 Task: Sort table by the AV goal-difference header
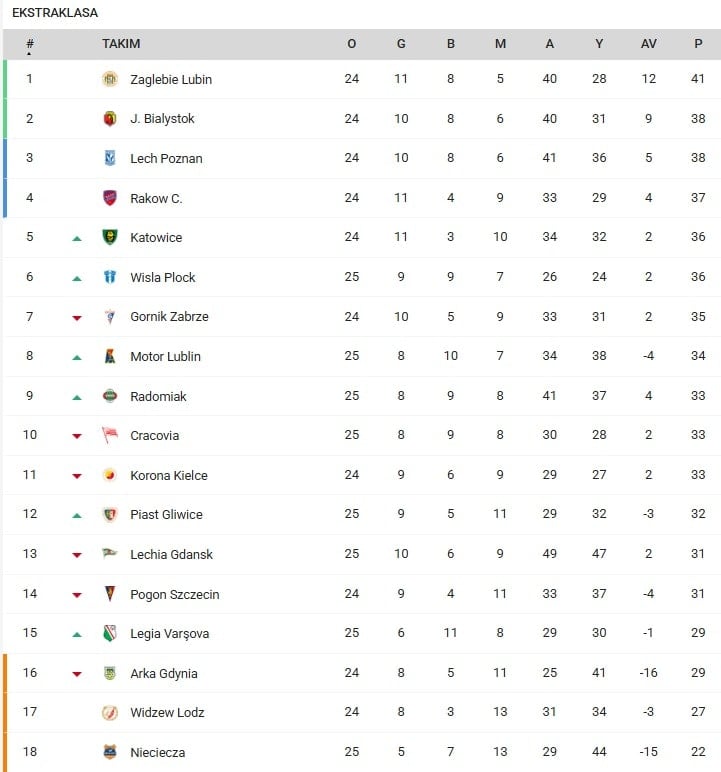coord(648,44)
